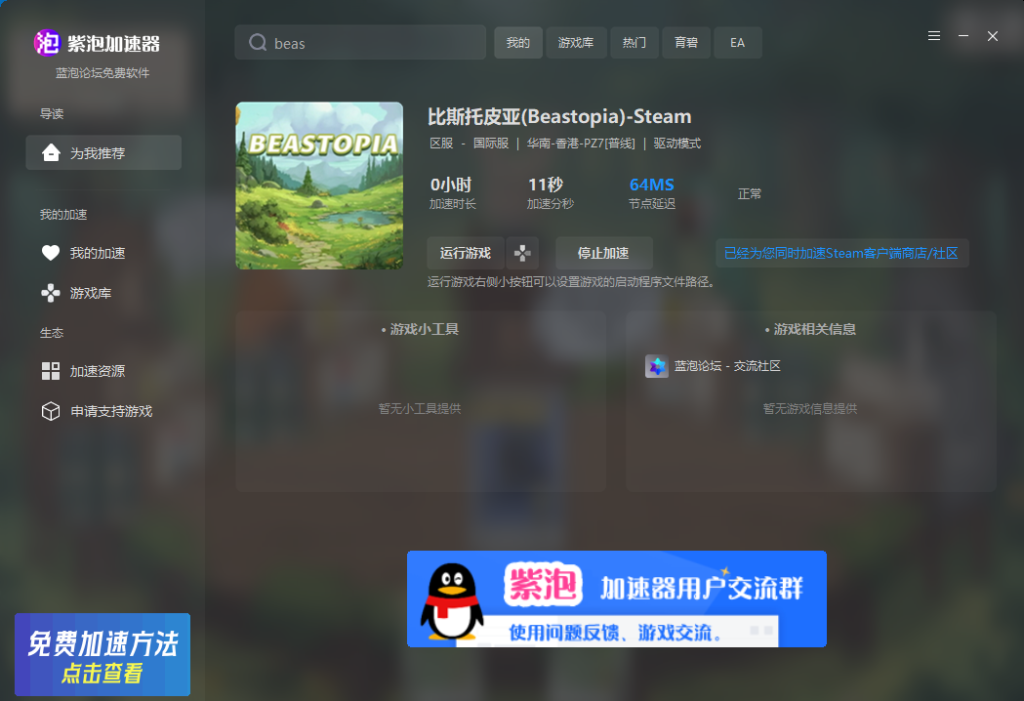The width and height of the screenshot is (1024, 701).
Task: Switch to the 游戏库 top tab
Action: pos(576,42)
